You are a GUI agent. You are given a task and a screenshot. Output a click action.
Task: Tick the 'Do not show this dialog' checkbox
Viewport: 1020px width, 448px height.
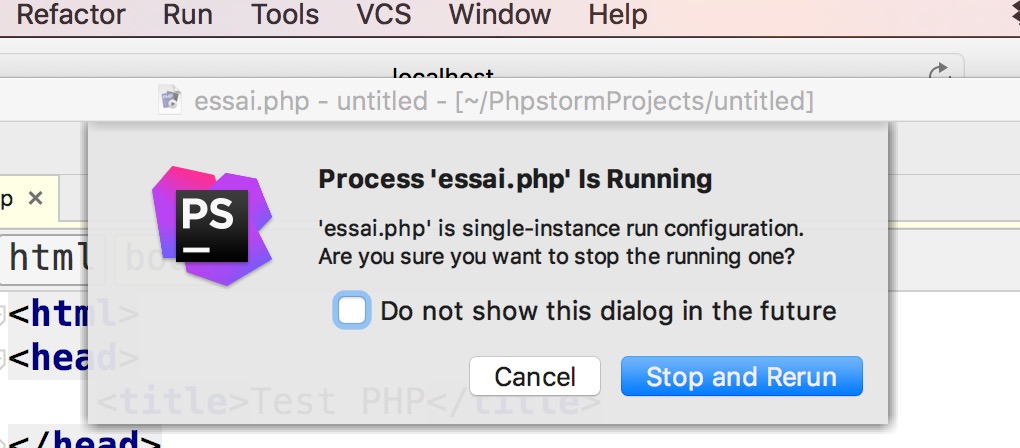[352, 310]
